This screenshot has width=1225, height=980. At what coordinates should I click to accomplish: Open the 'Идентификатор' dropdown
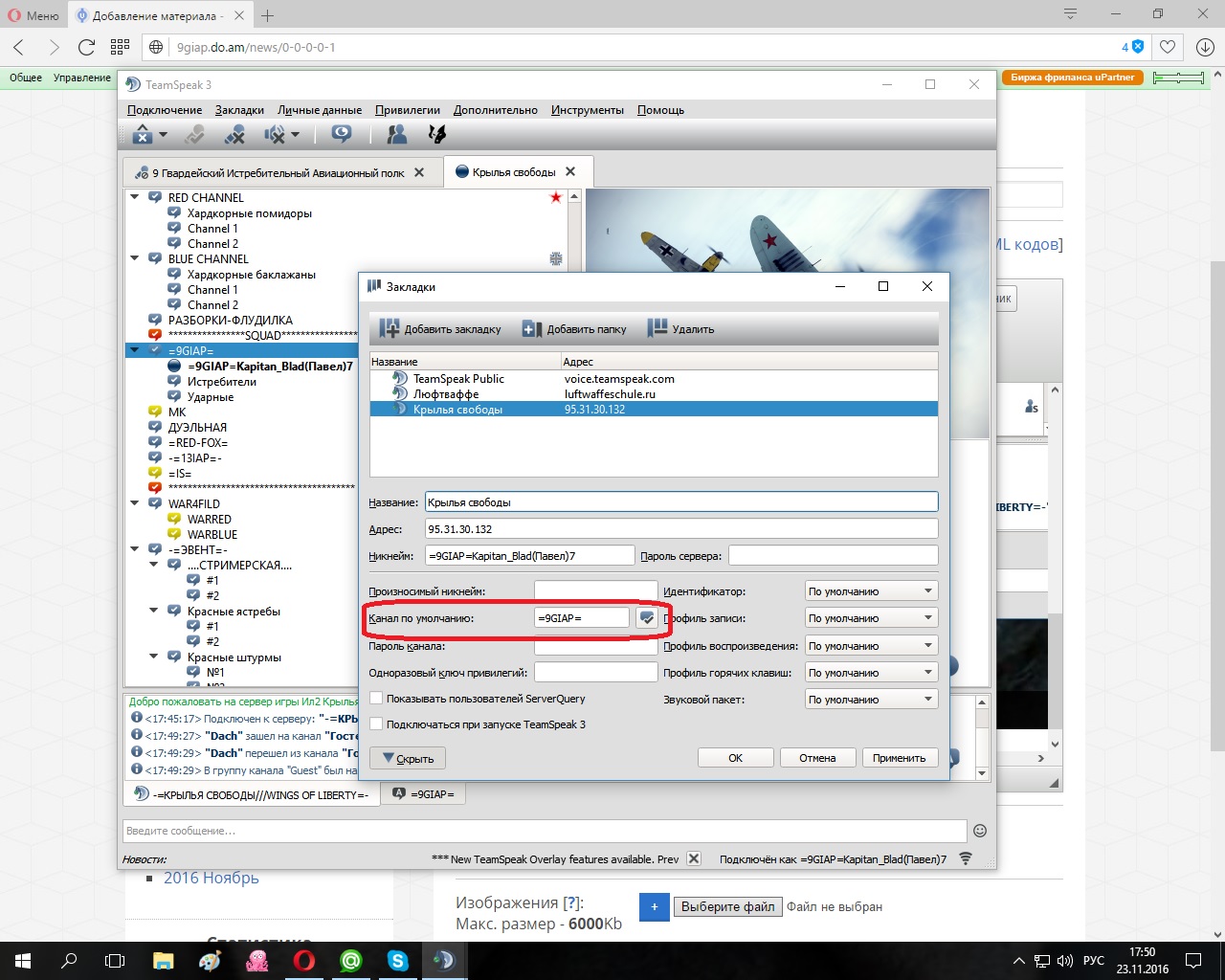point(870,591)
